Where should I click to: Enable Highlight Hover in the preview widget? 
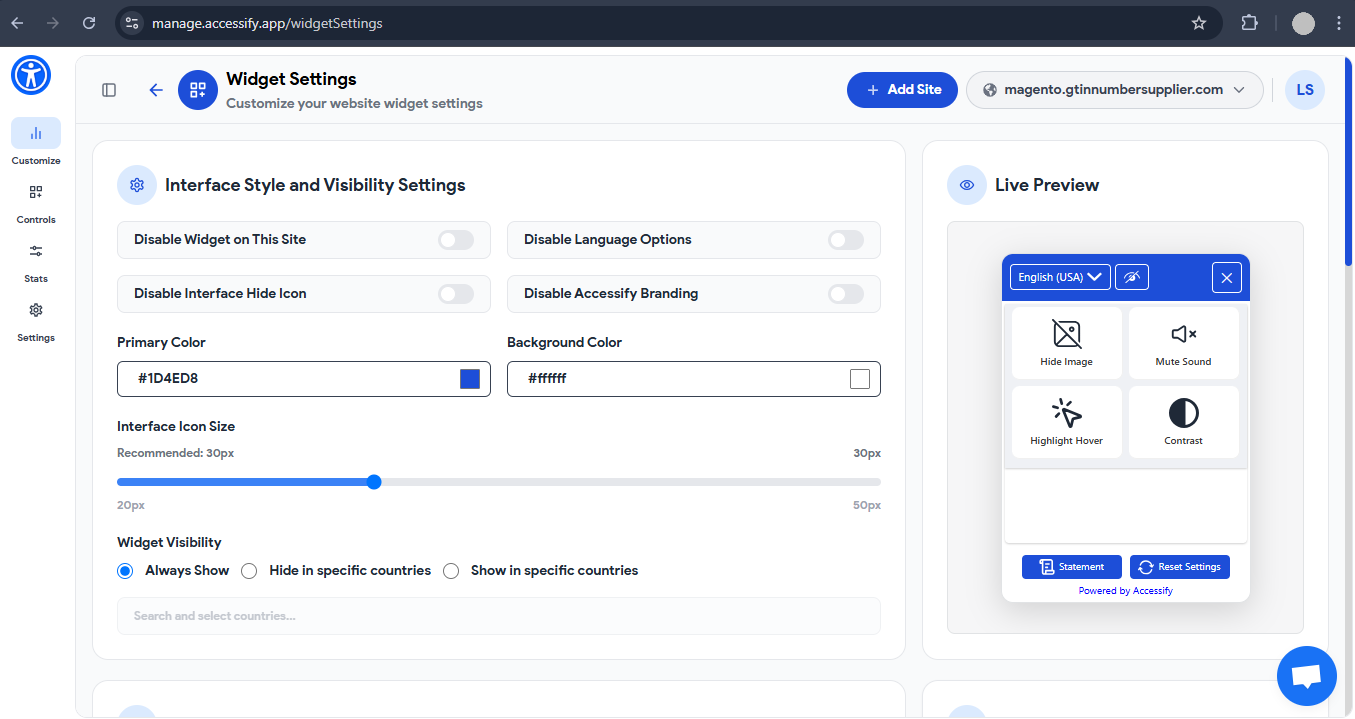[x=1066, y=421]
